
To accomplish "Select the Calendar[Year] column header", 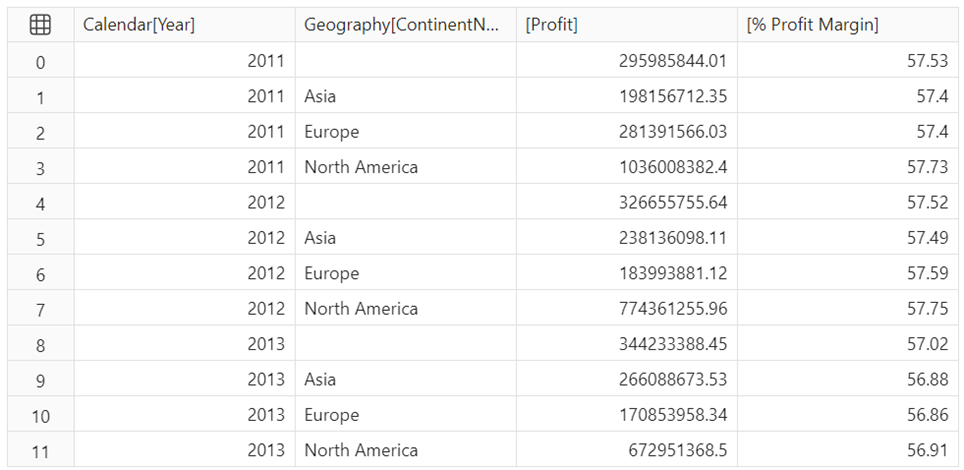I will (139, 26).
